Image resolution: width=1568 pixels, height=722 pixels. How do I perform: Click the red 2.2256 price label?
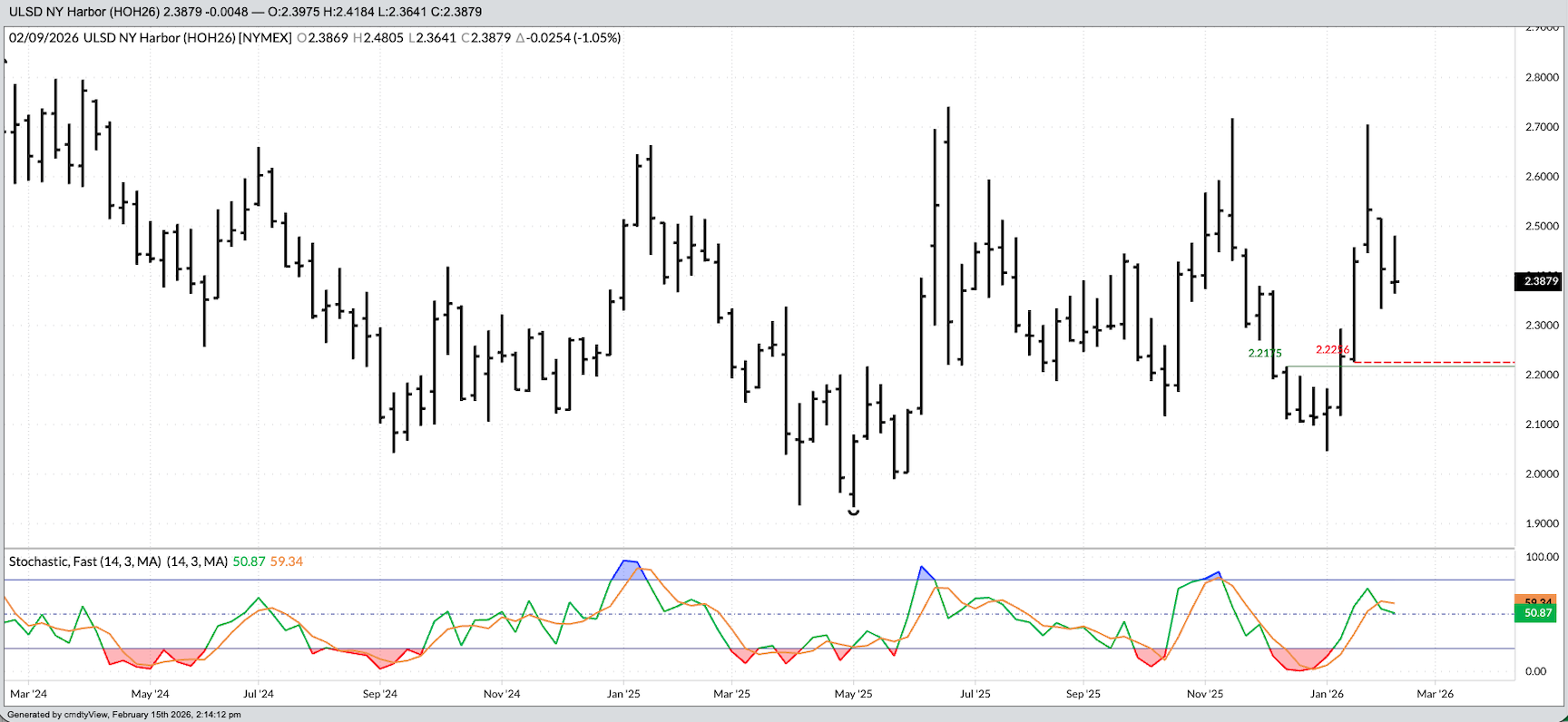(x=1332, y=350)
